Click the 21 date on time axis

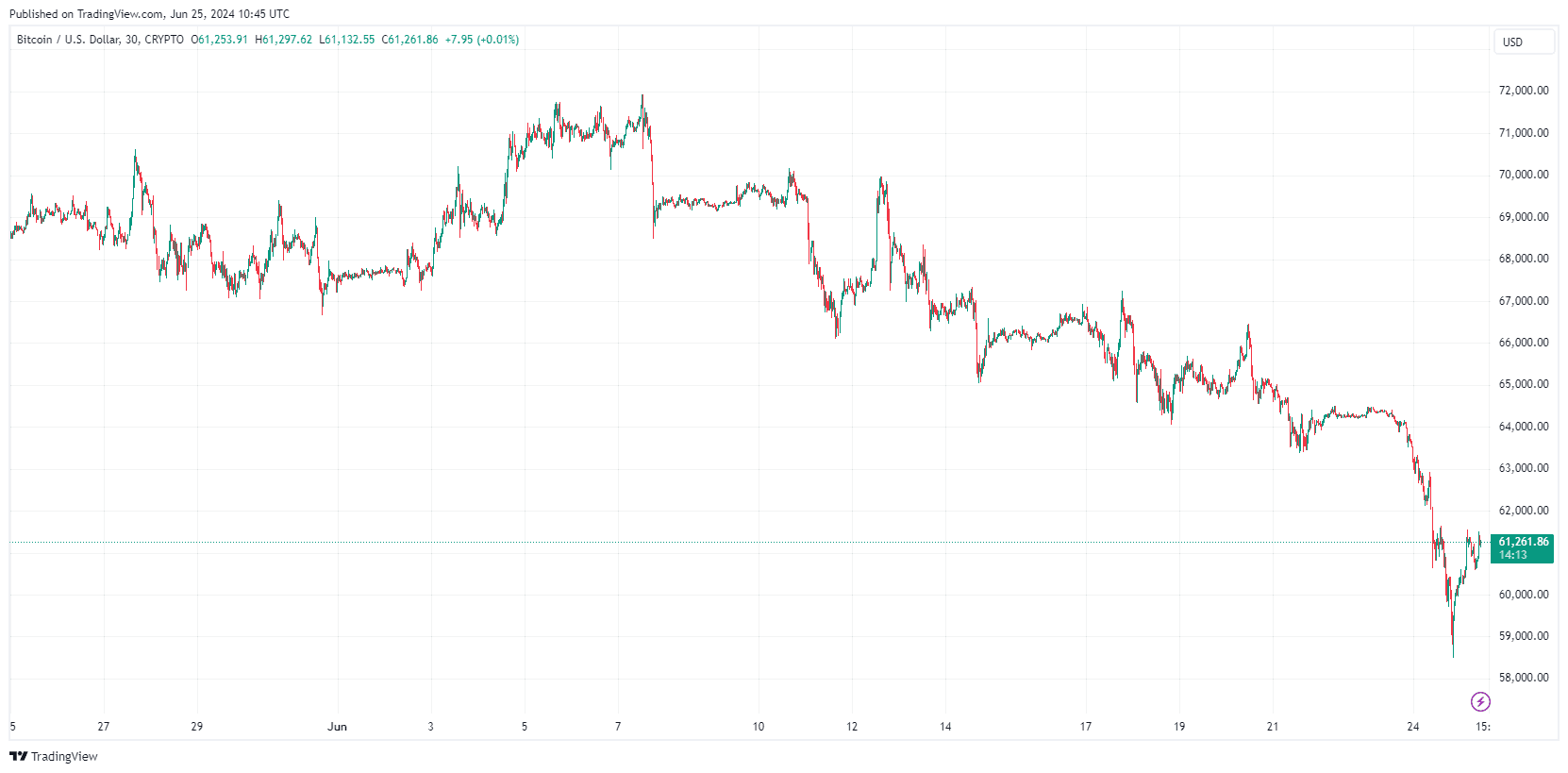tap(1273, 727)
